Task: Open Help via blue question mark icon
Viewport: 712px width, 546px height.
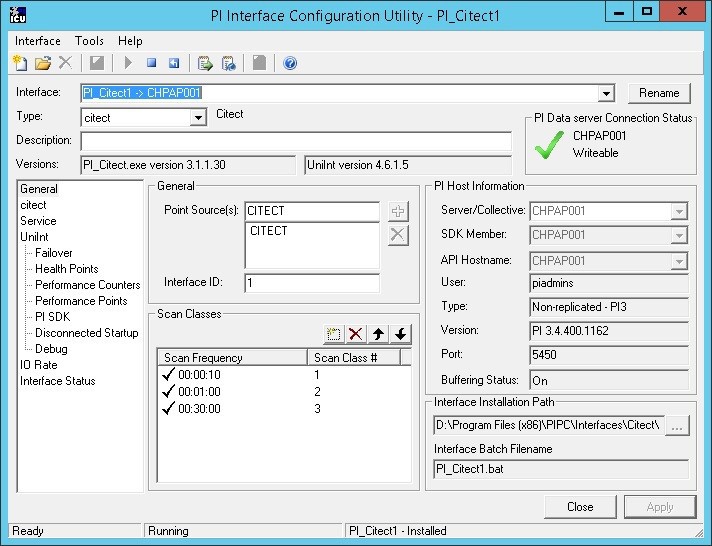Action: click(290, 63)
